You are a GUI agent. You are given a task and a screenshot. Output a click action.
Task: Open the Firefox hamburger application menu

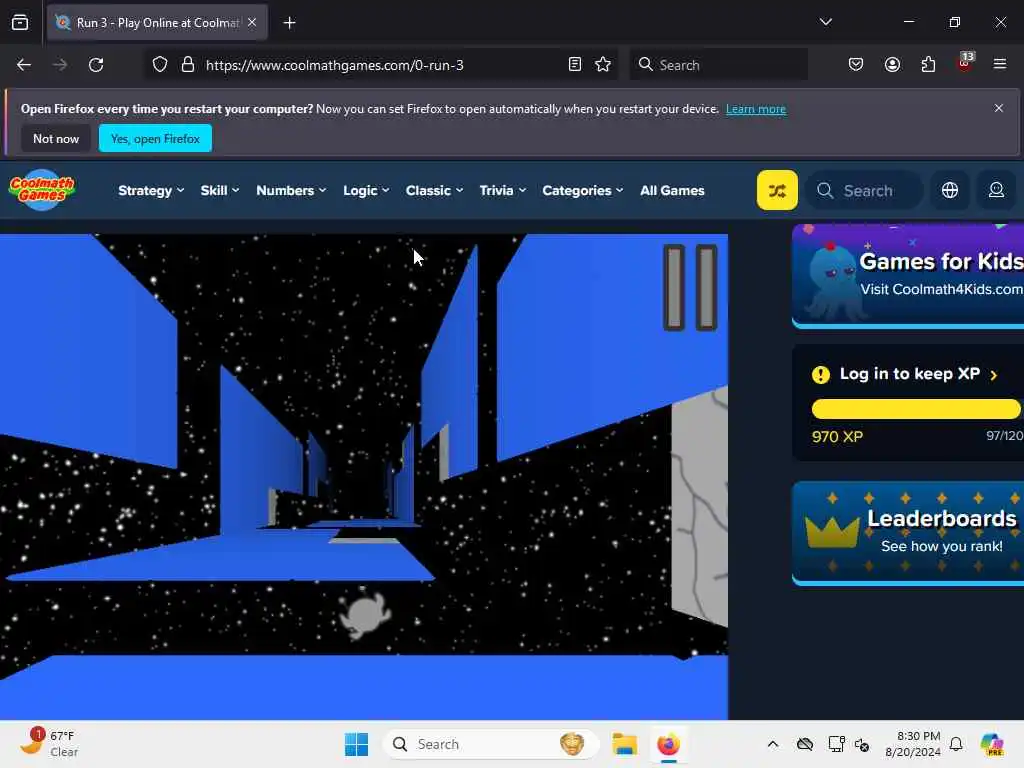coord(999,64)
